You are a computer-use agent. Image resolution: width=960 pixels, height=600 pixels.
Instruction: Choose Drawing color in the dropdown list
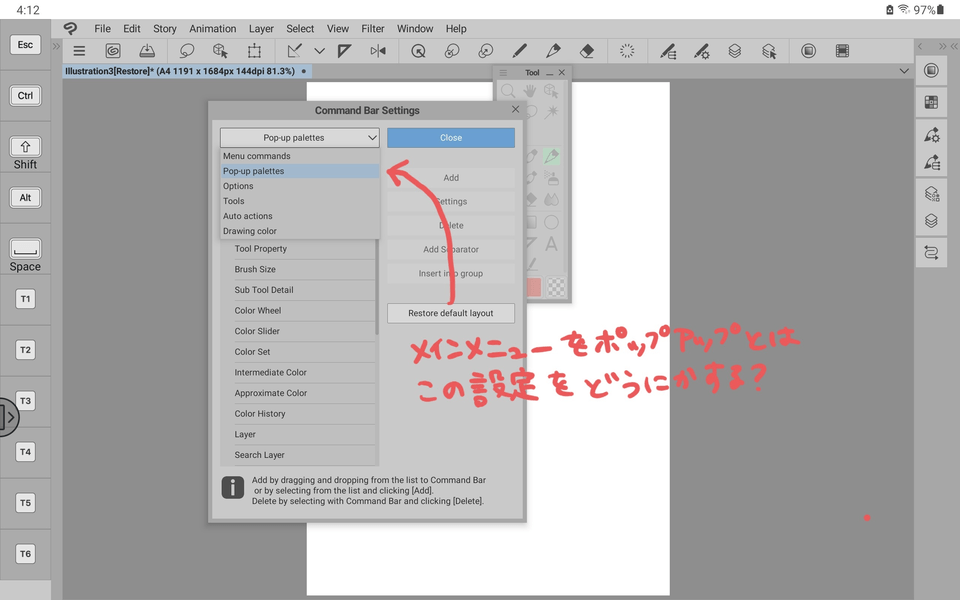coord(300,231)
